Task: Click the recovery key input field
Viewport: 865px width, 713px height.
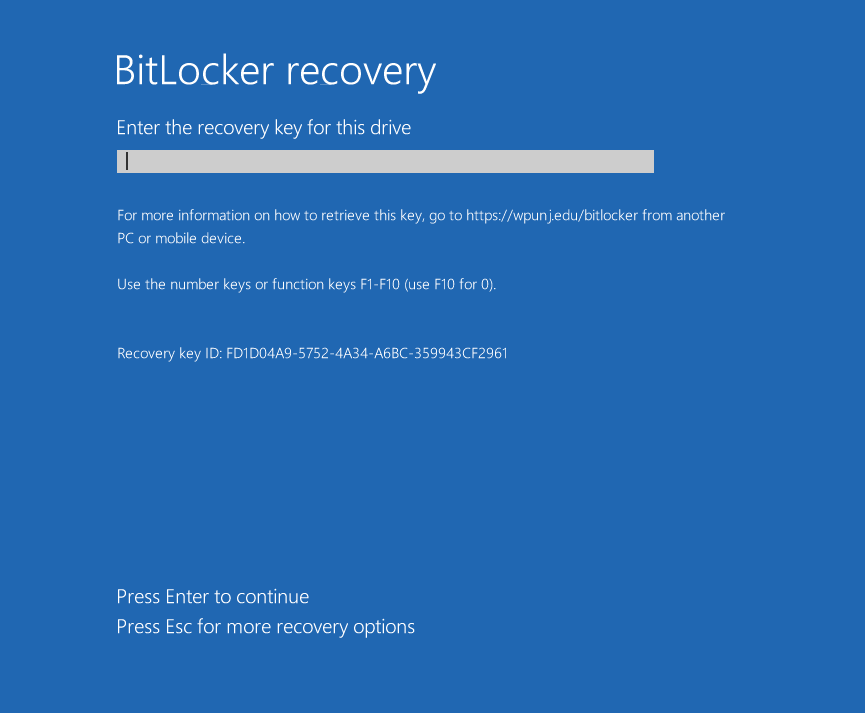Action: tap(385, 162)
